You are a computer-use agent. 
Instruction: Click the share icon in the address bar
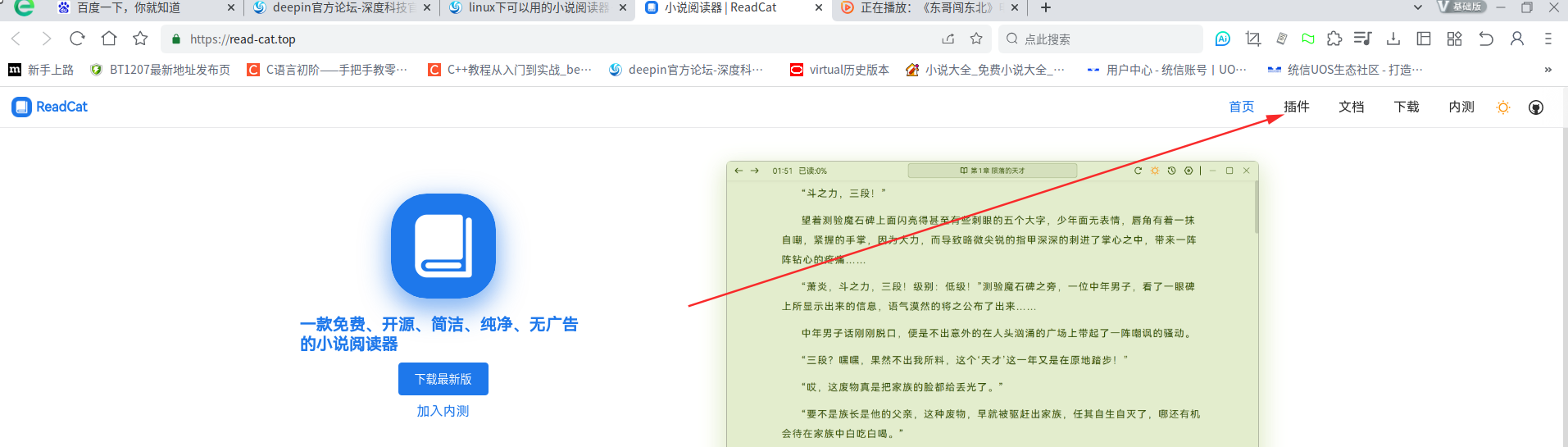948,39
